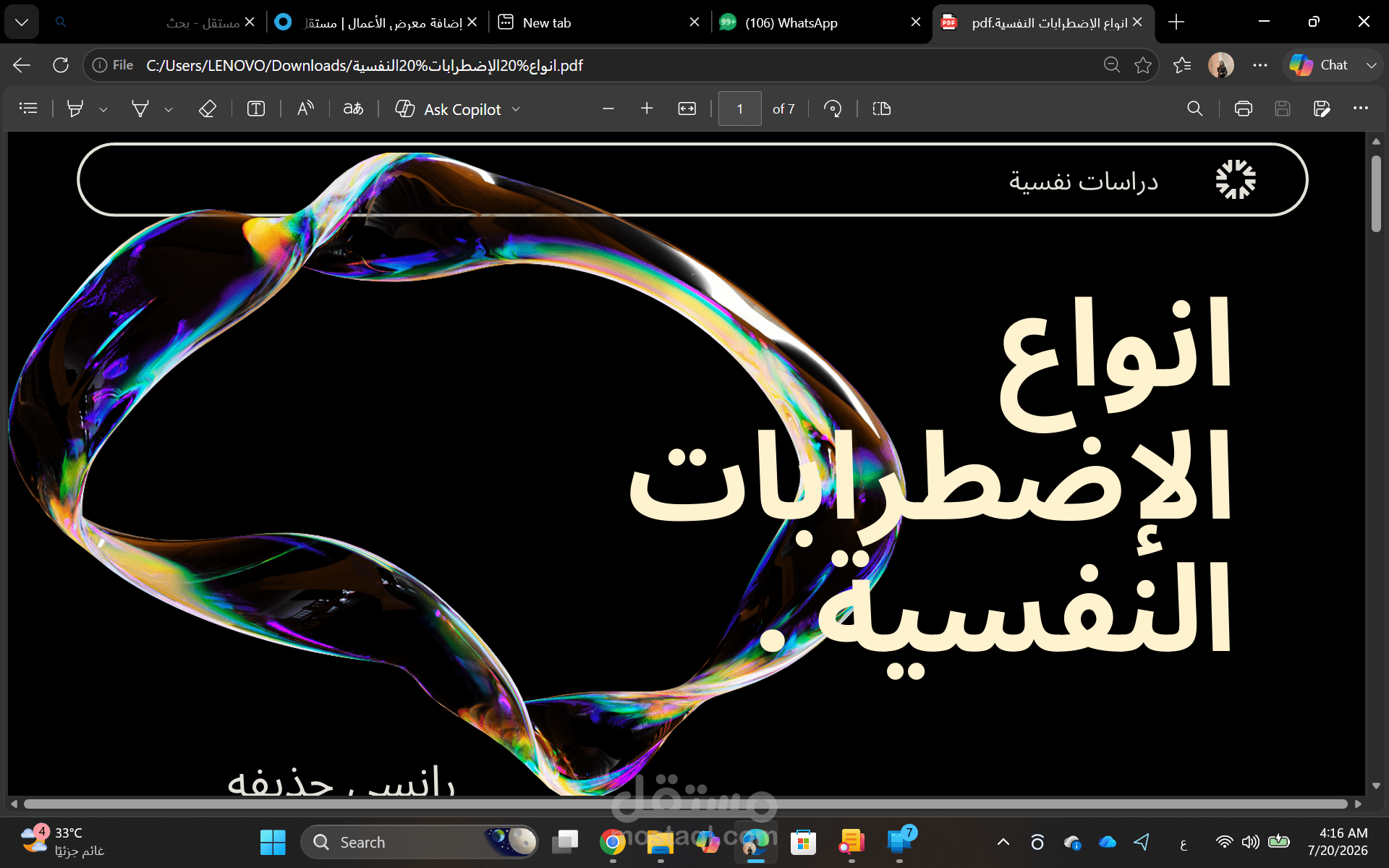Start Read aloud

click(305, 109)
